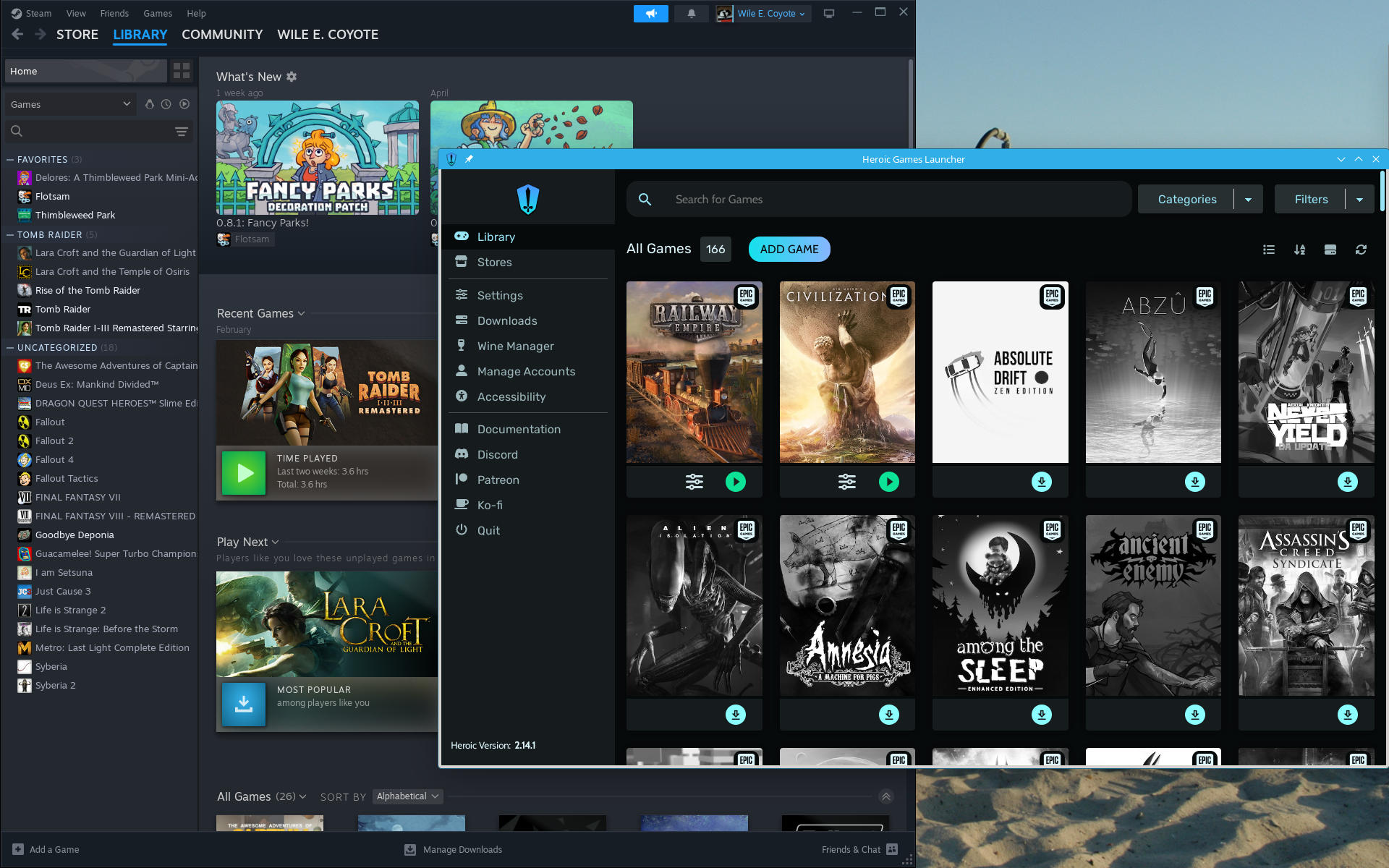Viewport: 1389px width, 868px height.
Task: Open the Friends menu in Steam
Action: pos(114,13)
